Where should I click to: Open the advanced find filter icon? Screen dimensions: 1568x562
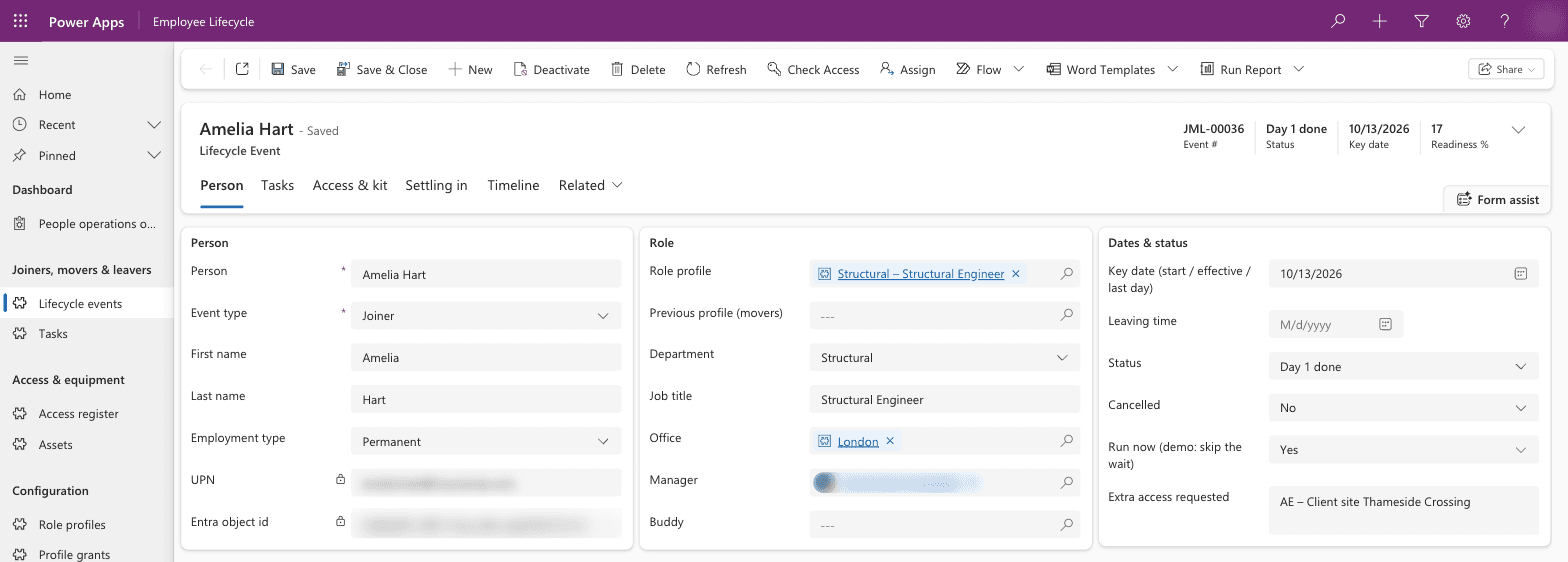point(1422,21)
